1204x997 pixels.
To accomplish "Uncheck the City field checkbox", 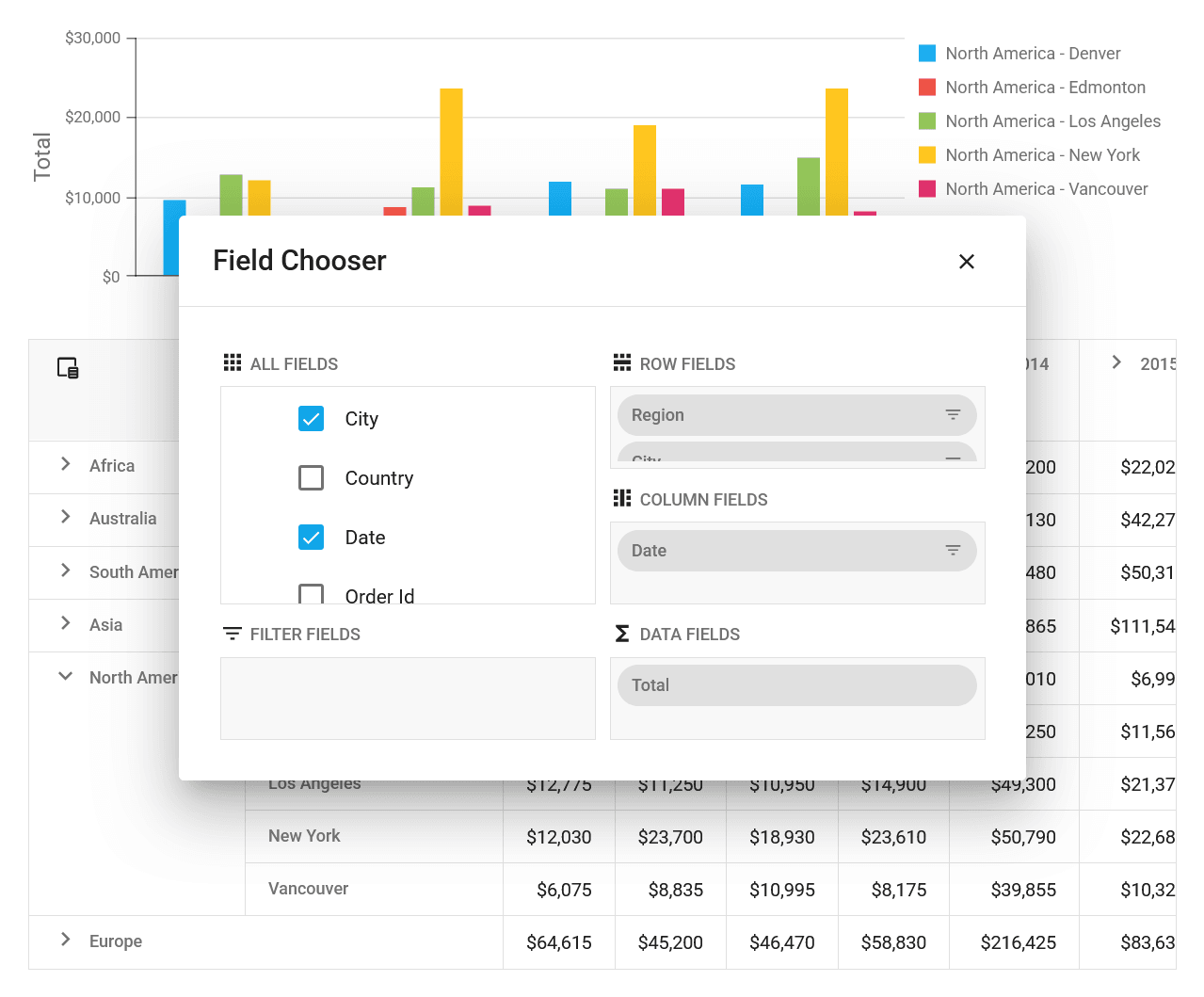I will (311, 419).
